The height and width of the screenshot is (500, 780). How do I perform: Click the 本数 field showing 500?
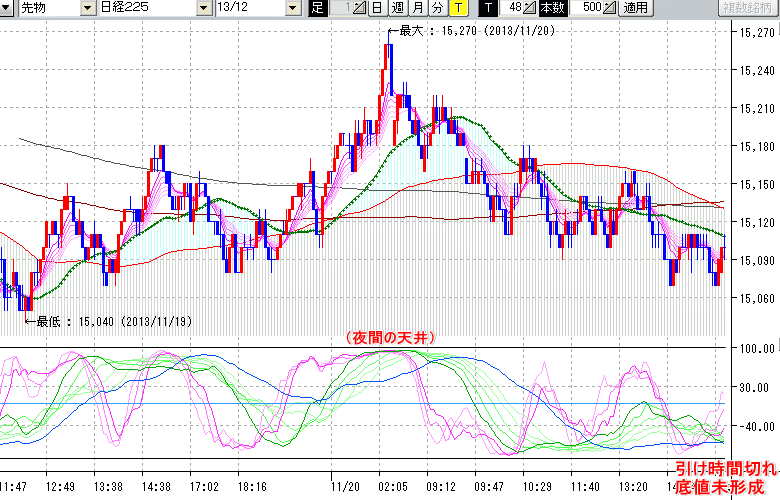(x=589, y=9)
